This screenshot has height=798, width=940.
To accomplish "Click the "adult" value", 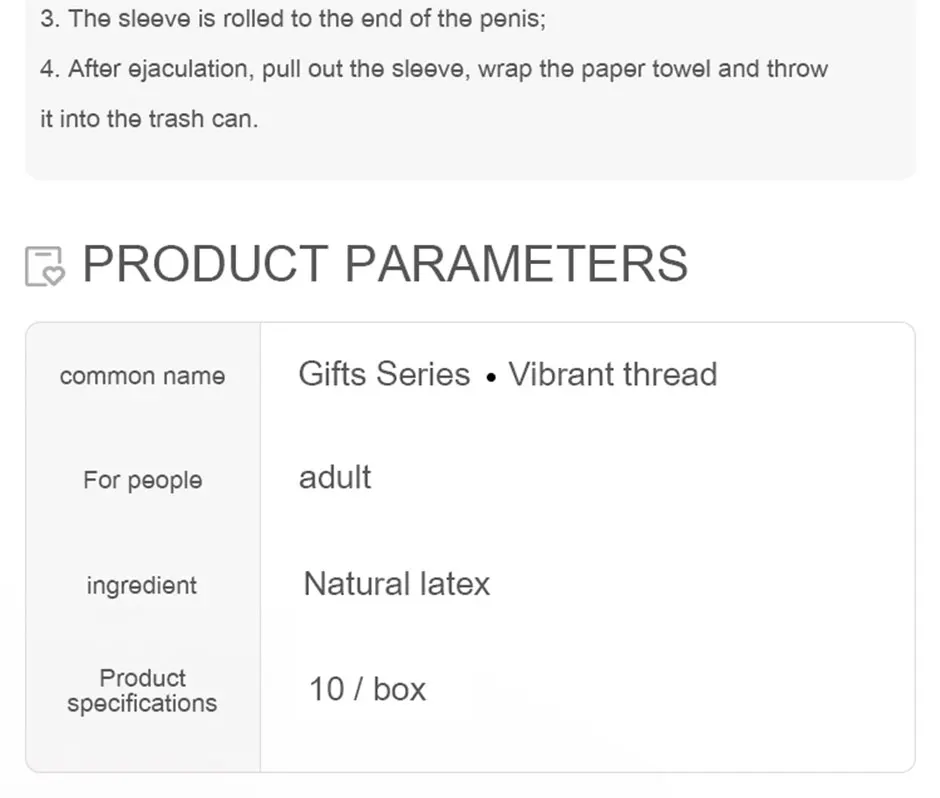I will [x=335, y=477].
